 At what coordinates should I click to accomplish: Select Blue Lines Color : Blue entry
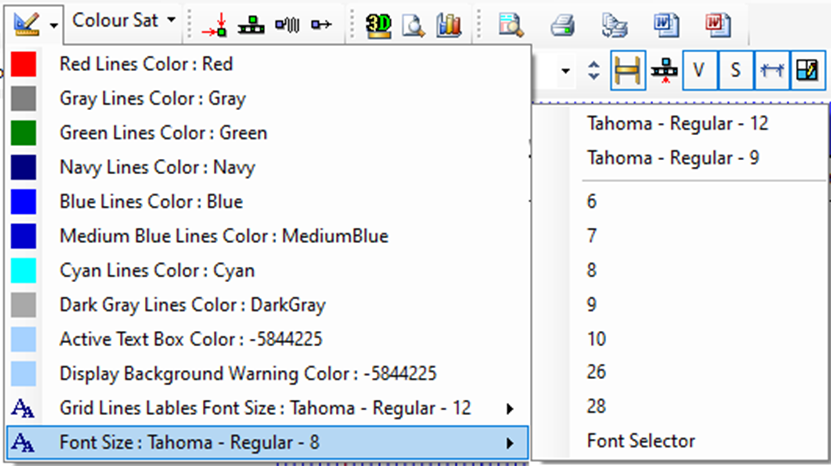(268, 202)
